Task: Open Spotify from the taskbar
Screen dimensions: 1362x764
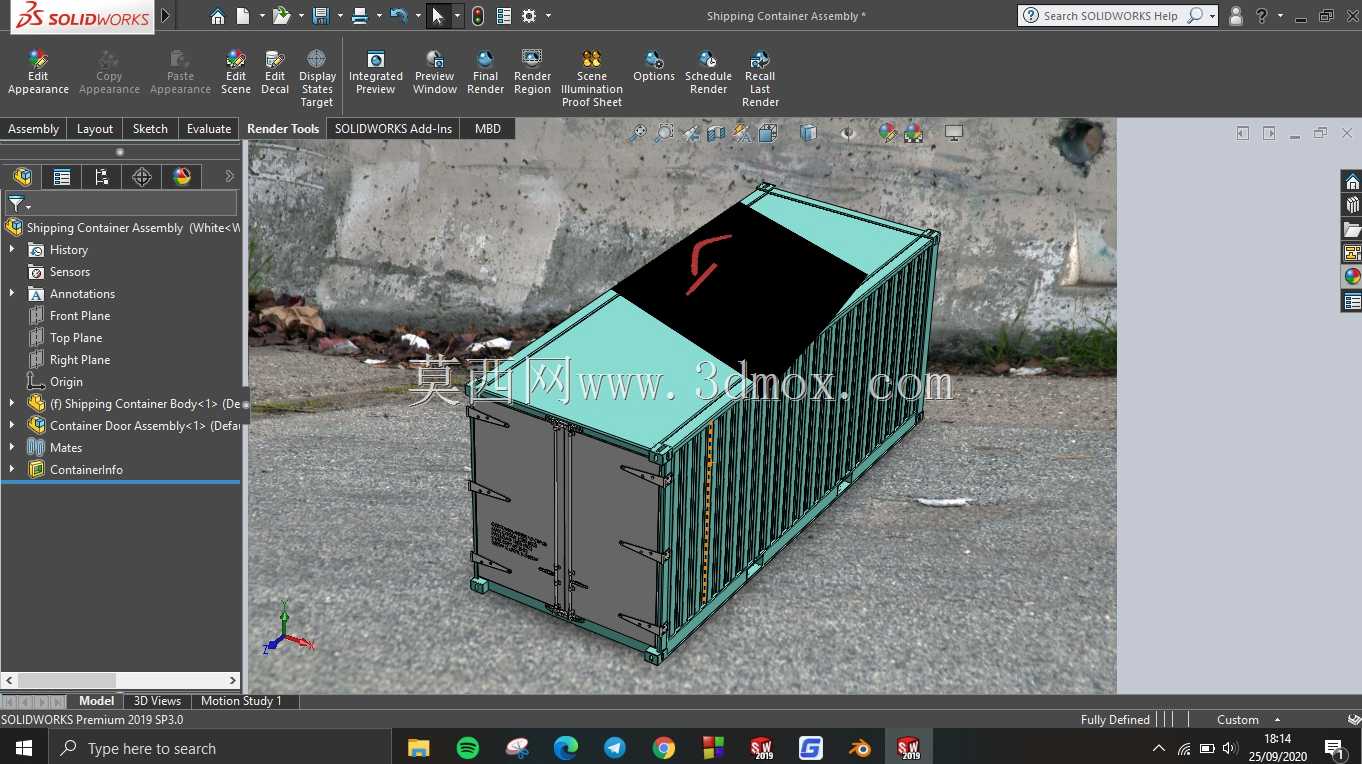Action: [x=467, y=748]
